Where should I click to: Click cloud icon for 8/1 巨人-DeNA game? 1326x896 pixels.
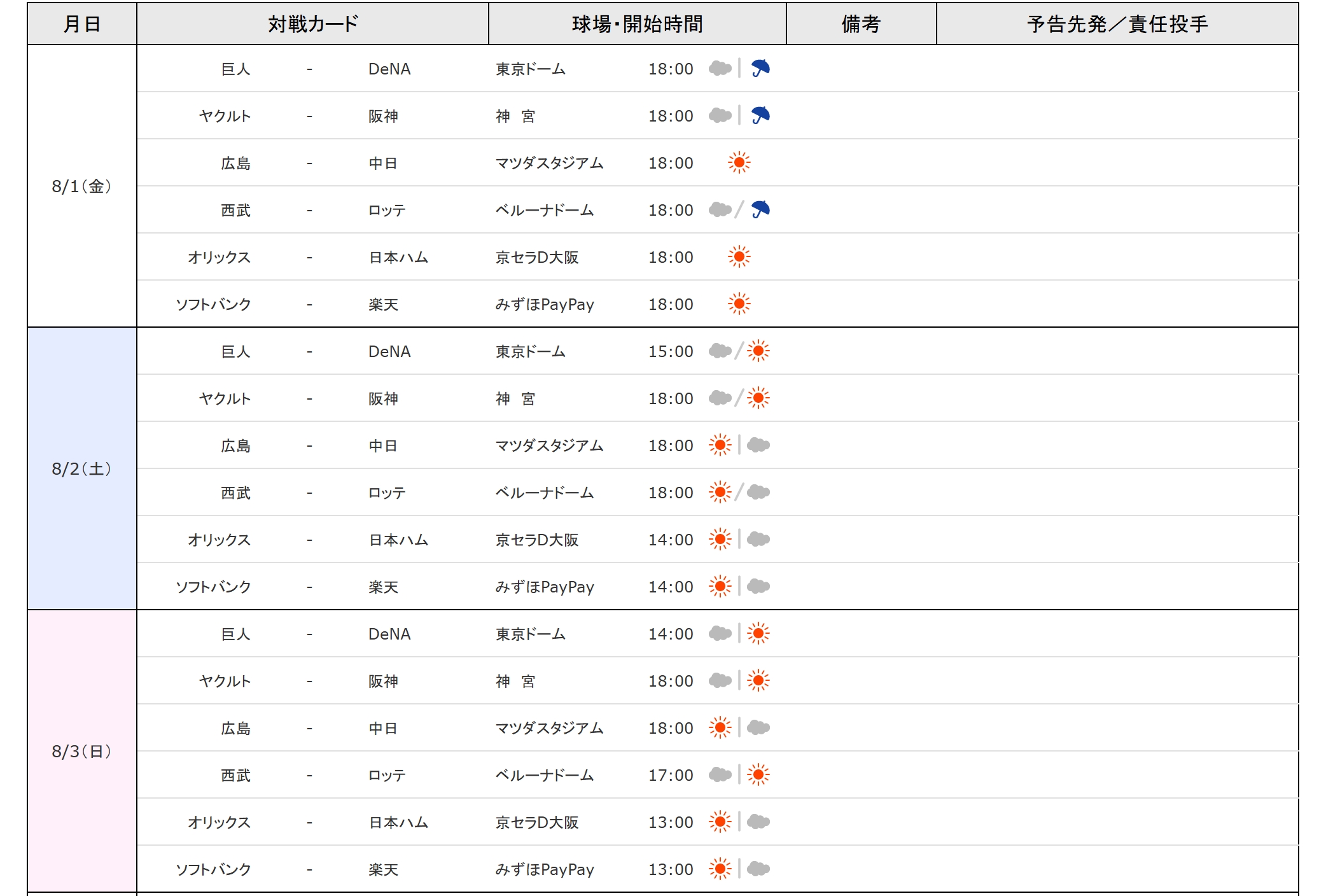point(720,68)
